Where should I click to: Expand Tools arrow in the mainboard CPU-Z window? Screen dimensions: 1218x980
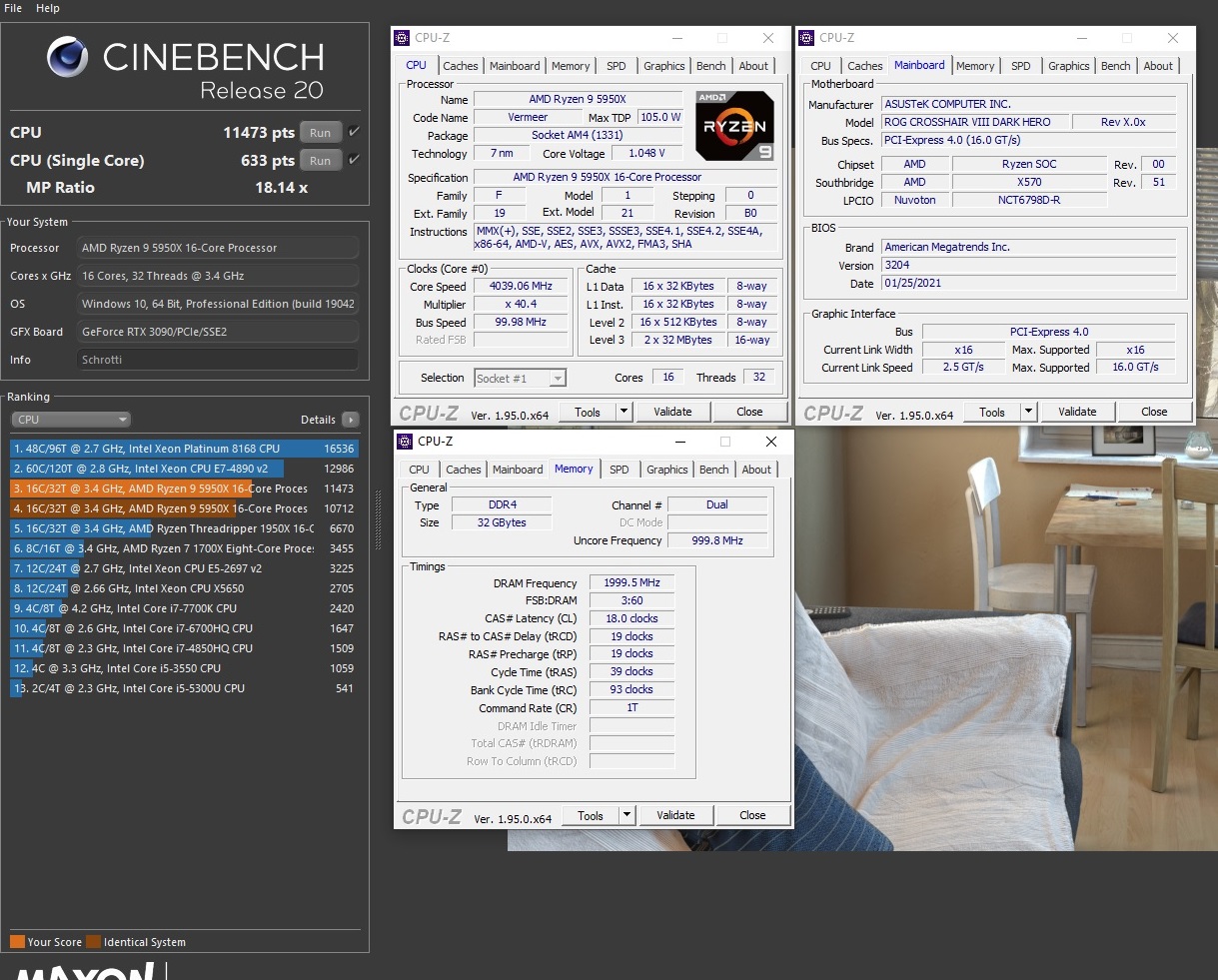click(1029, 412)
